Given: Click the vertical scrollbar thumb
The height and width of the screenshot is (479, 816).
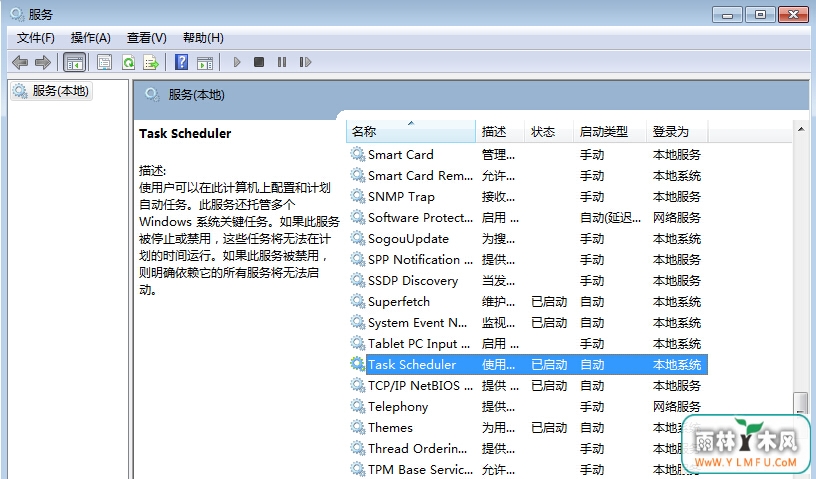Looking at the screenshot, I should (x=801, y=403).
